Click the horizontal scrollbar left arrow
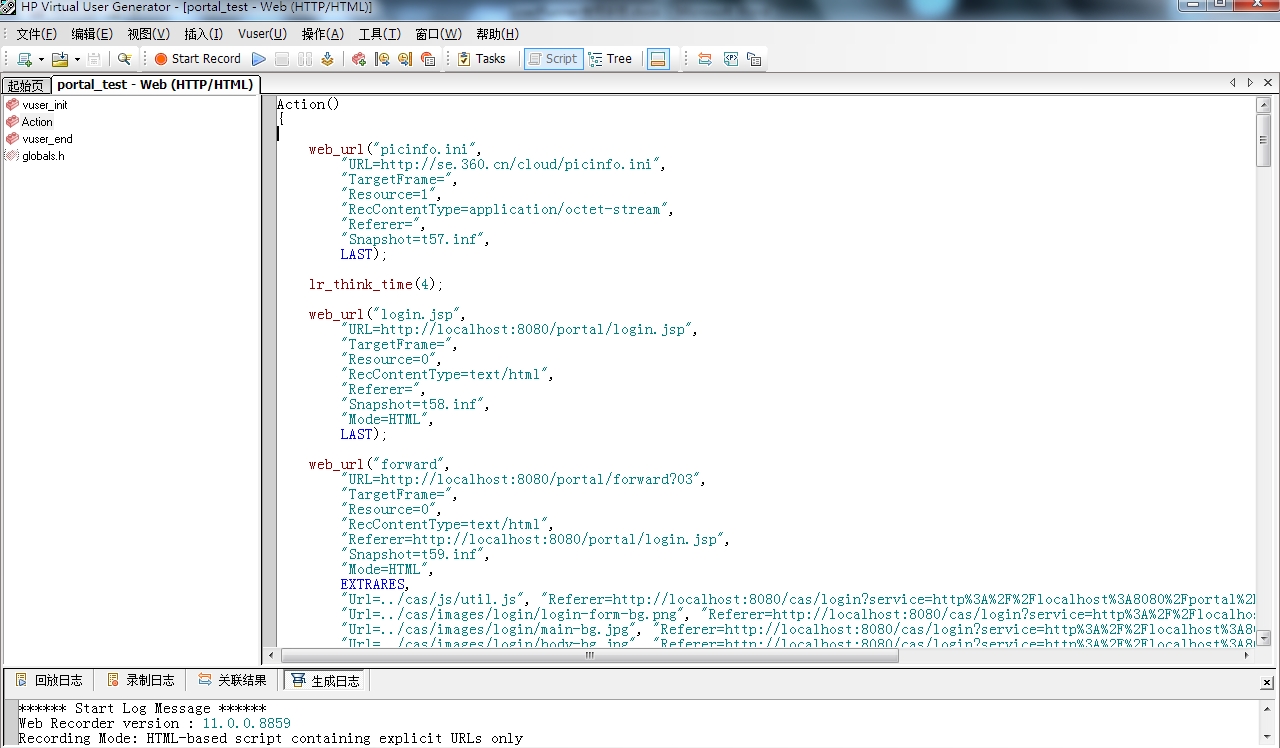Screen dimensions: 1280x748 click(x=271, y=656)
